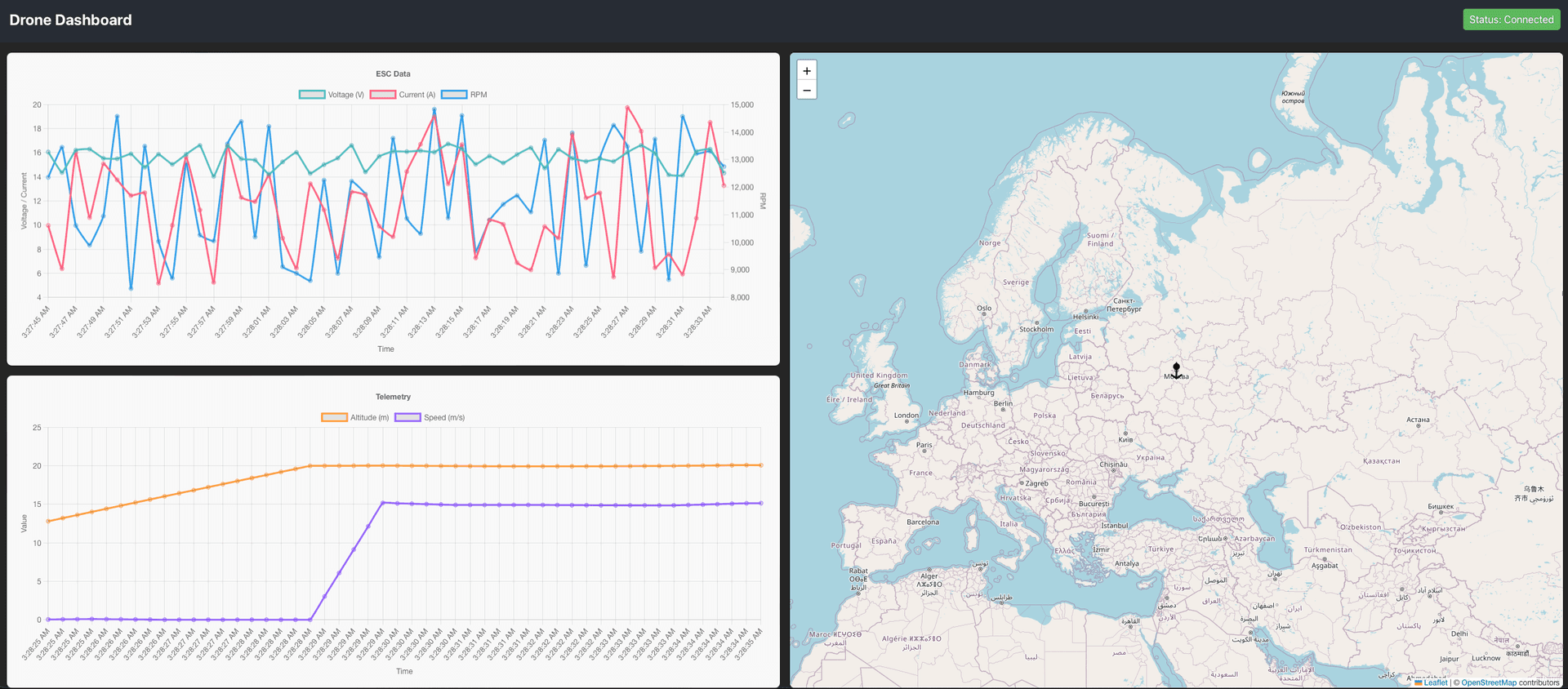
Task: Open the Leaflet attribution link
Action: point(1435,682)
